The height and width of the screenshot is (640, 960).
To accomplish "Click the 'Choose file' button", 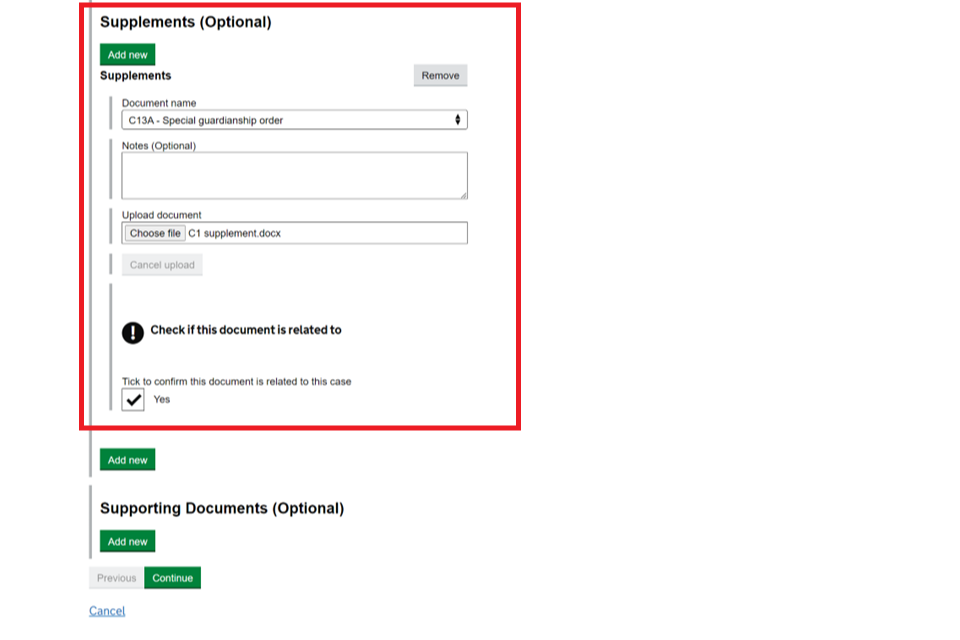I will click(x=155, y=233).
